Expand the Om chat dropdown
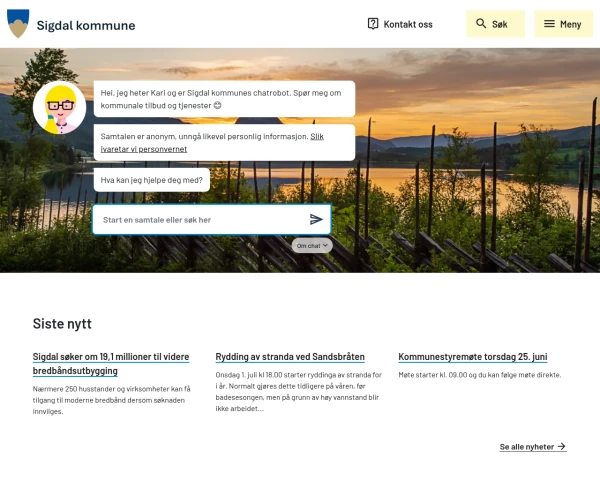This screenshot has height=480, width=600. [312, 246]
